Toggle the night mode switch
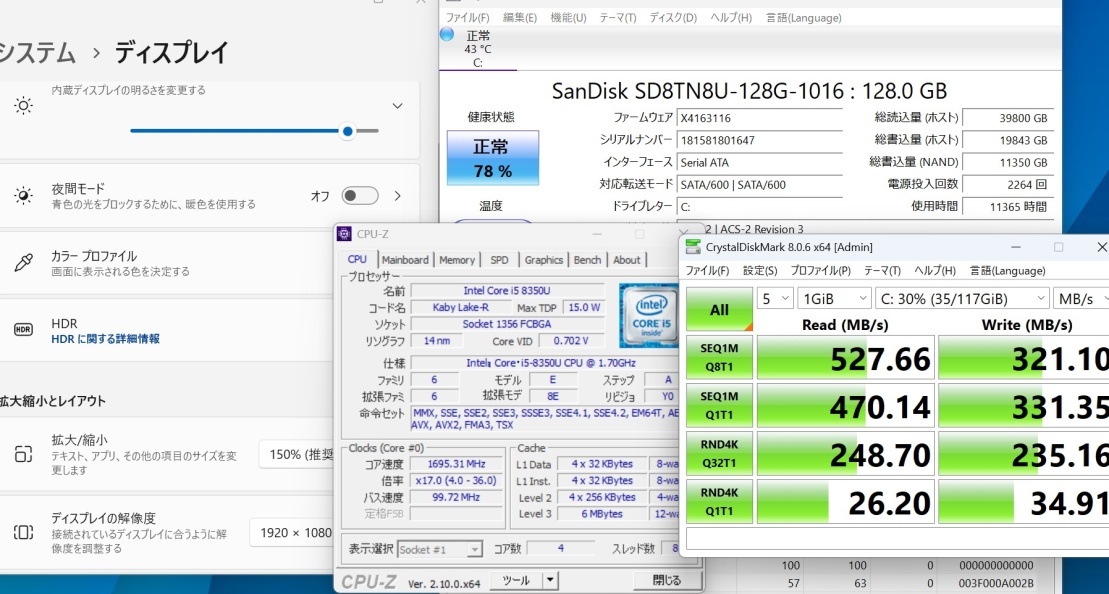This screenshot has height=594, width=1109. [360, 196]
